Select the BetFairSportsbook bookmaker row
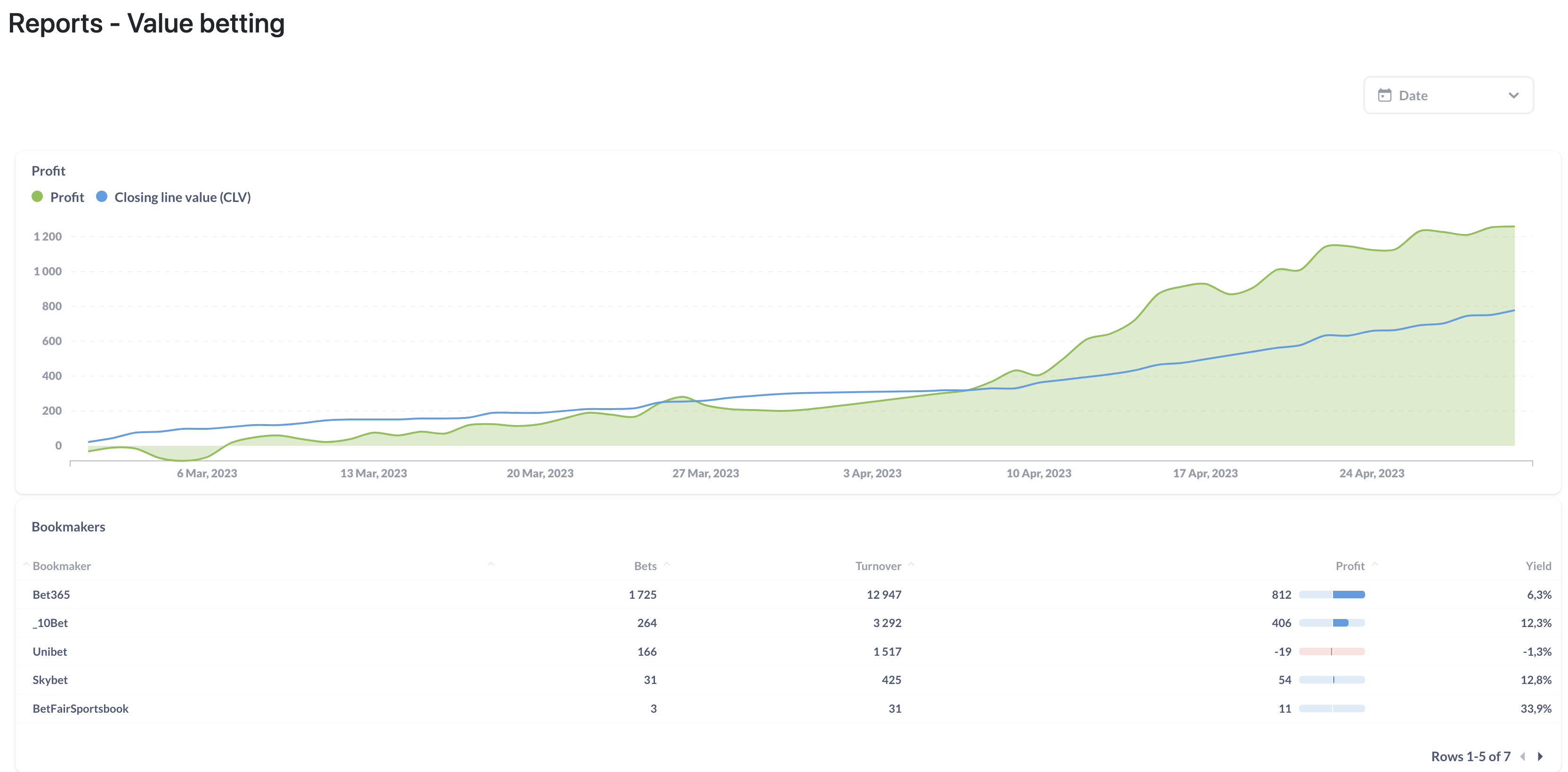The image size is (1568, 772). click(x=788, y=709)
